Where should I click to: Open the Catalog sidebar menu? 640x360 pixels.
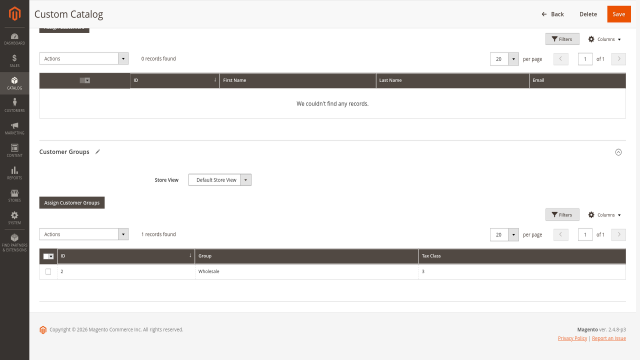14,83
